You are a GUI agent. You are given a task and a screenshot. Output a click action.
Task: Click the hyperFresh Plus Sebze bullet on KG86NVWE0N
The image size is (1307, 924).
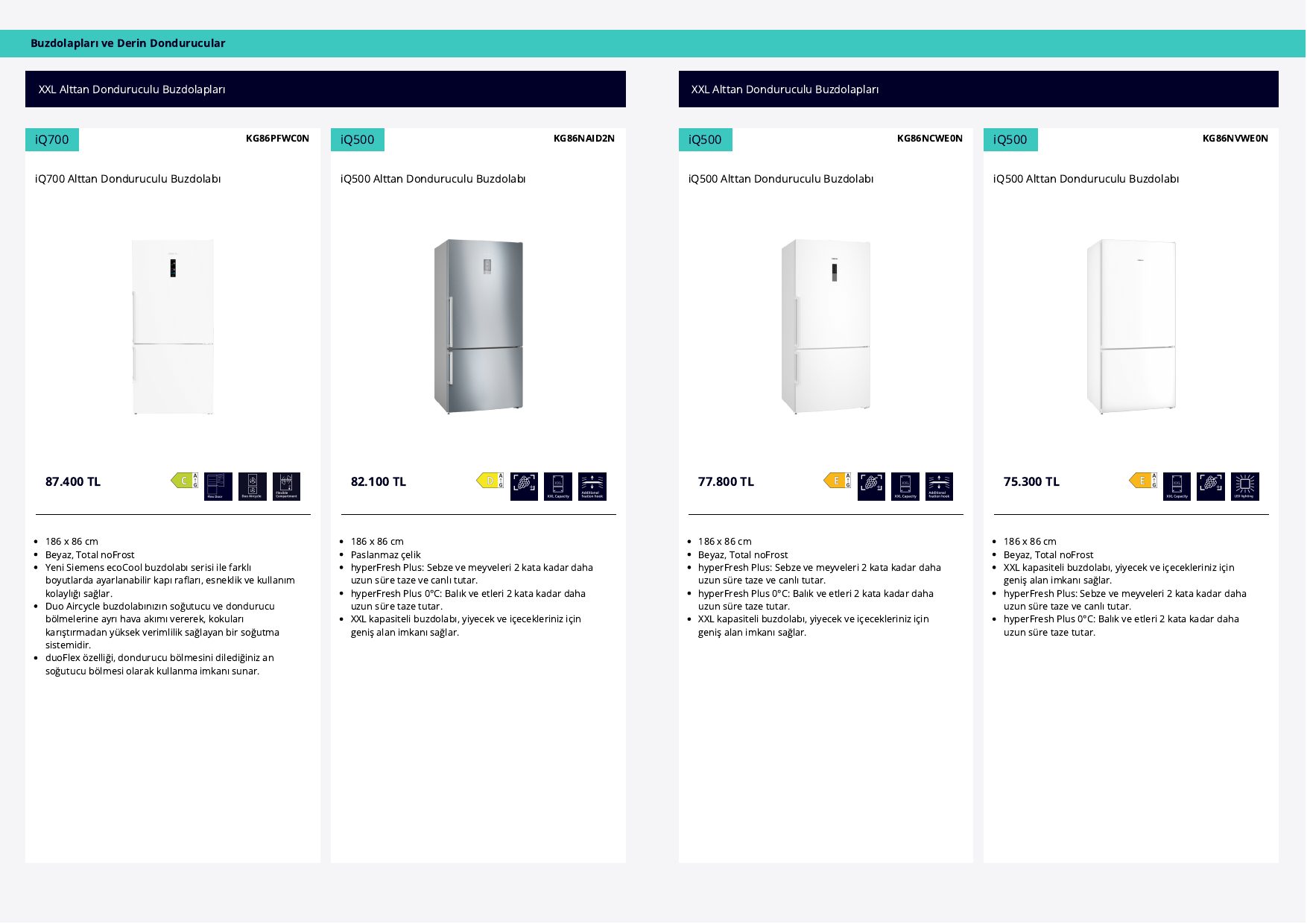(x=1125, y=600)
